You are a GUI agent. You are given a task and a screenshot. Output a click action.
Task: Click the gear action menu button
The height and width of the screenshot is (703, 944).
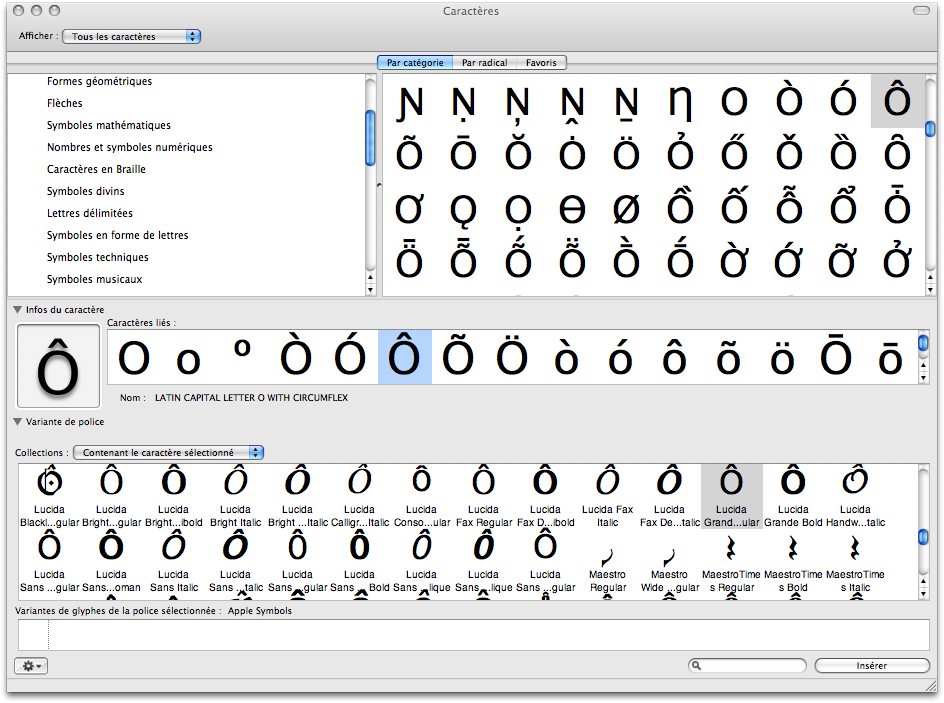(x=31, y=666)
